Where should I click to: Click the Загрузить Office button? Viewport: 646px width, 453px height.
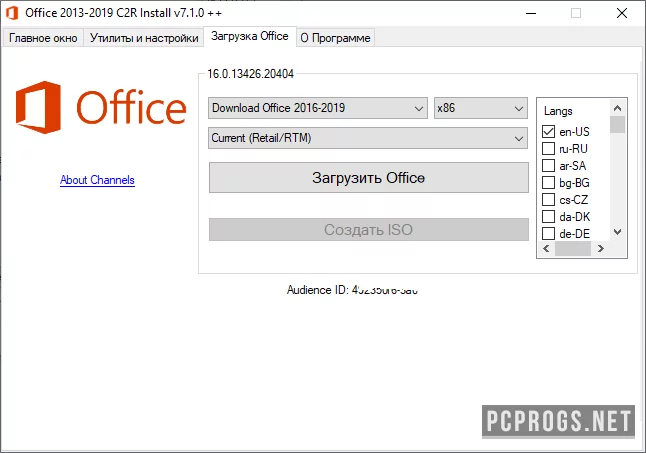[x=368, y=177]
